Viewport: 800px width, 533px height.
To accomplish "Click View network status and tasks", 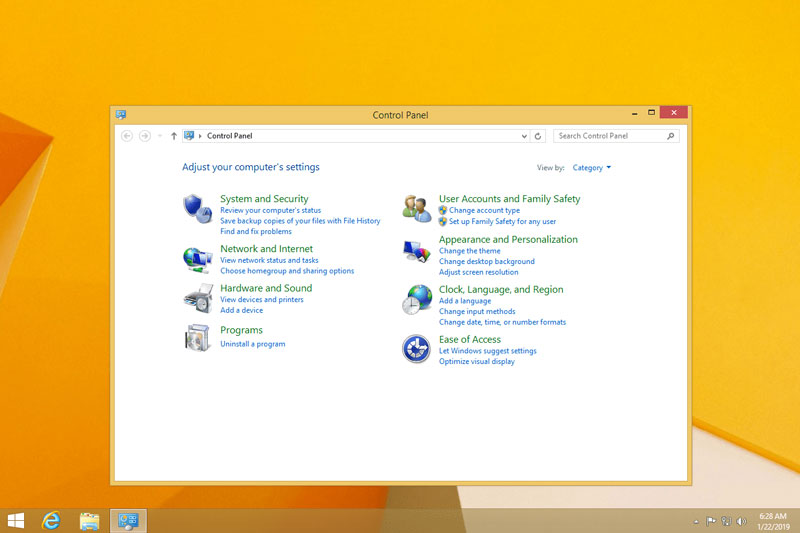I will click(269, 260).
